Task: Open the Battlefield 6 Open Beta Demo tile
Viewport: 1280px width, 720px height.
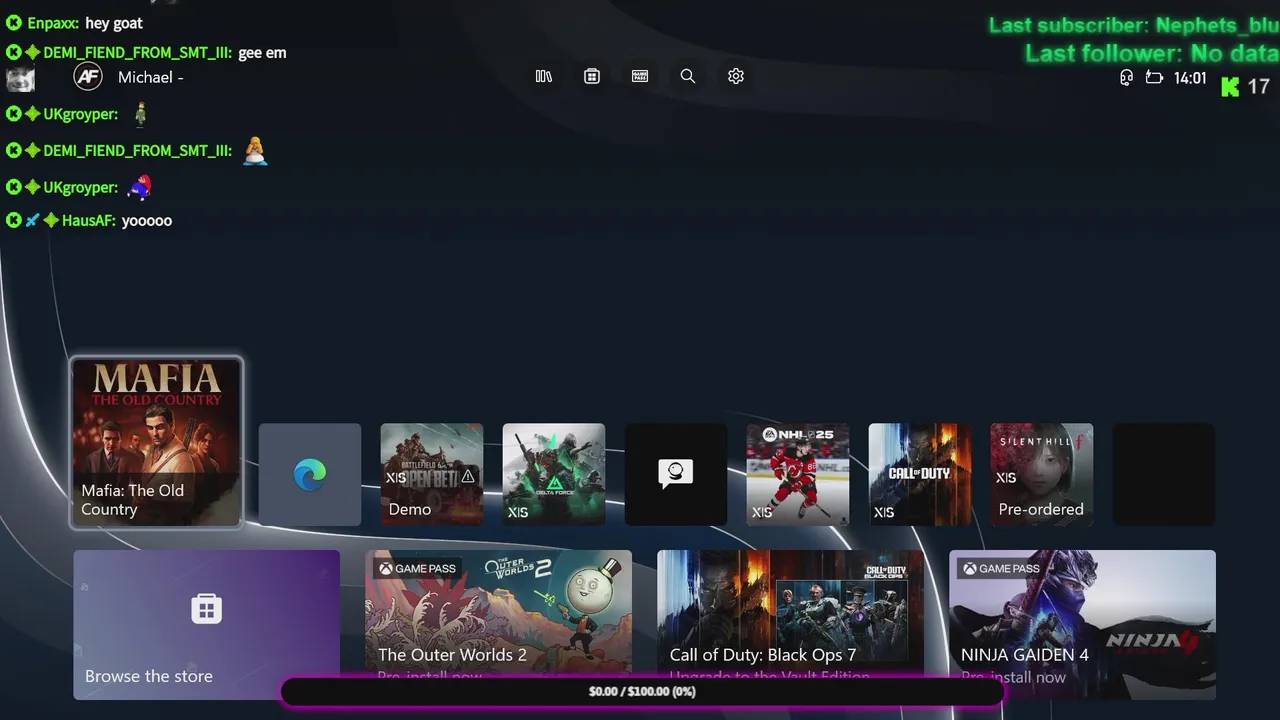Action: 432,474
